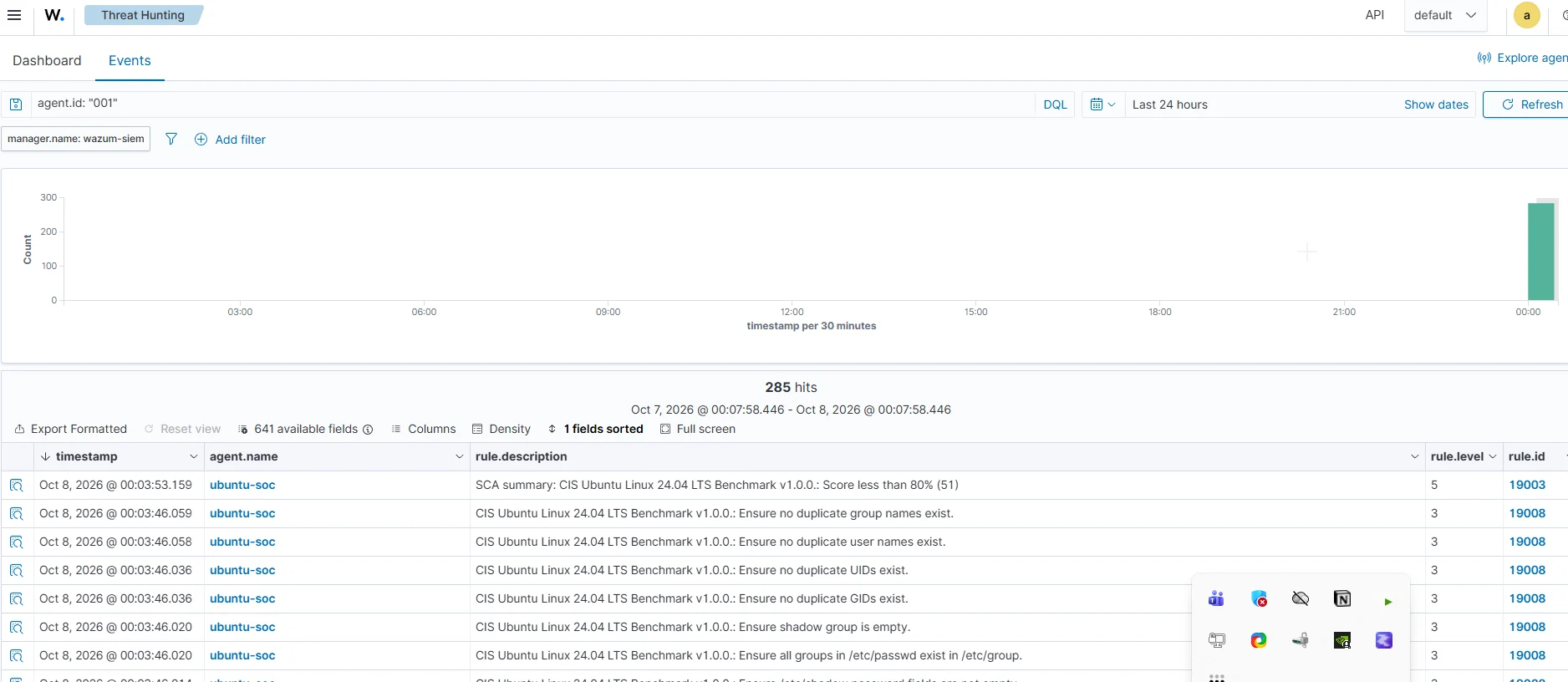
Task: Open the rule.description column options chevron
Action: (1414, 456)
